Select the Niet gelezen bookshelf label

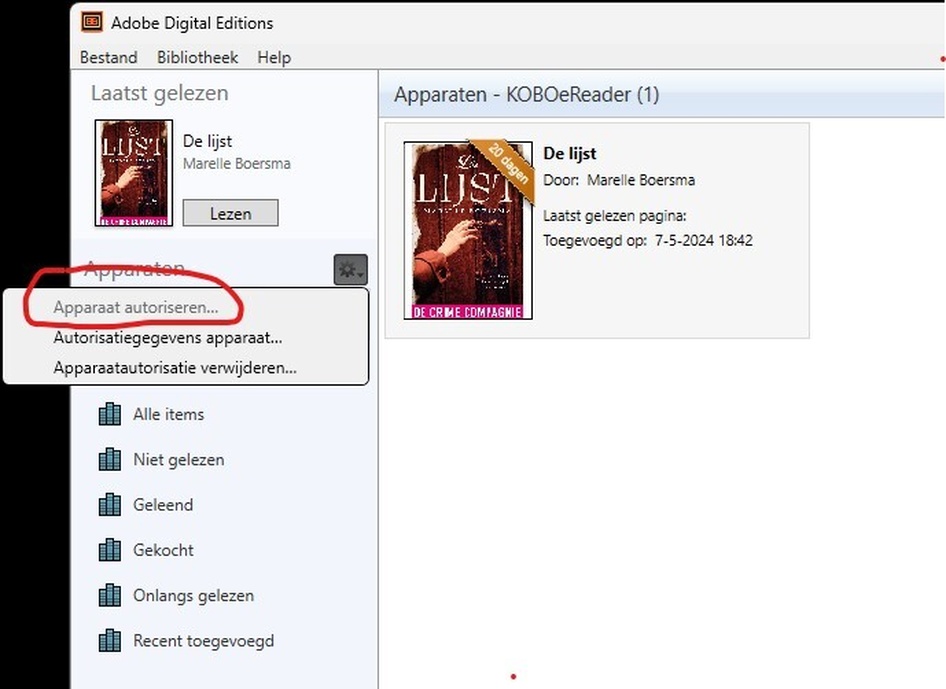click(x=179, y=460)
